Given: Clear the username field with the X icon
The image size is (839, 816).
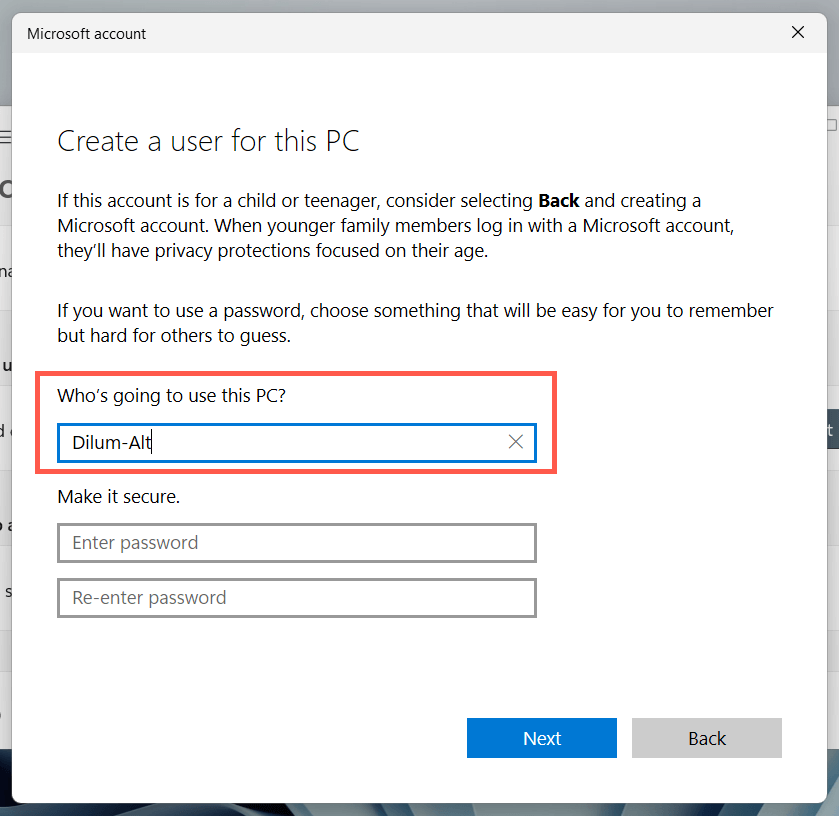Looking at the screenshot, I should tap(516, 442).
